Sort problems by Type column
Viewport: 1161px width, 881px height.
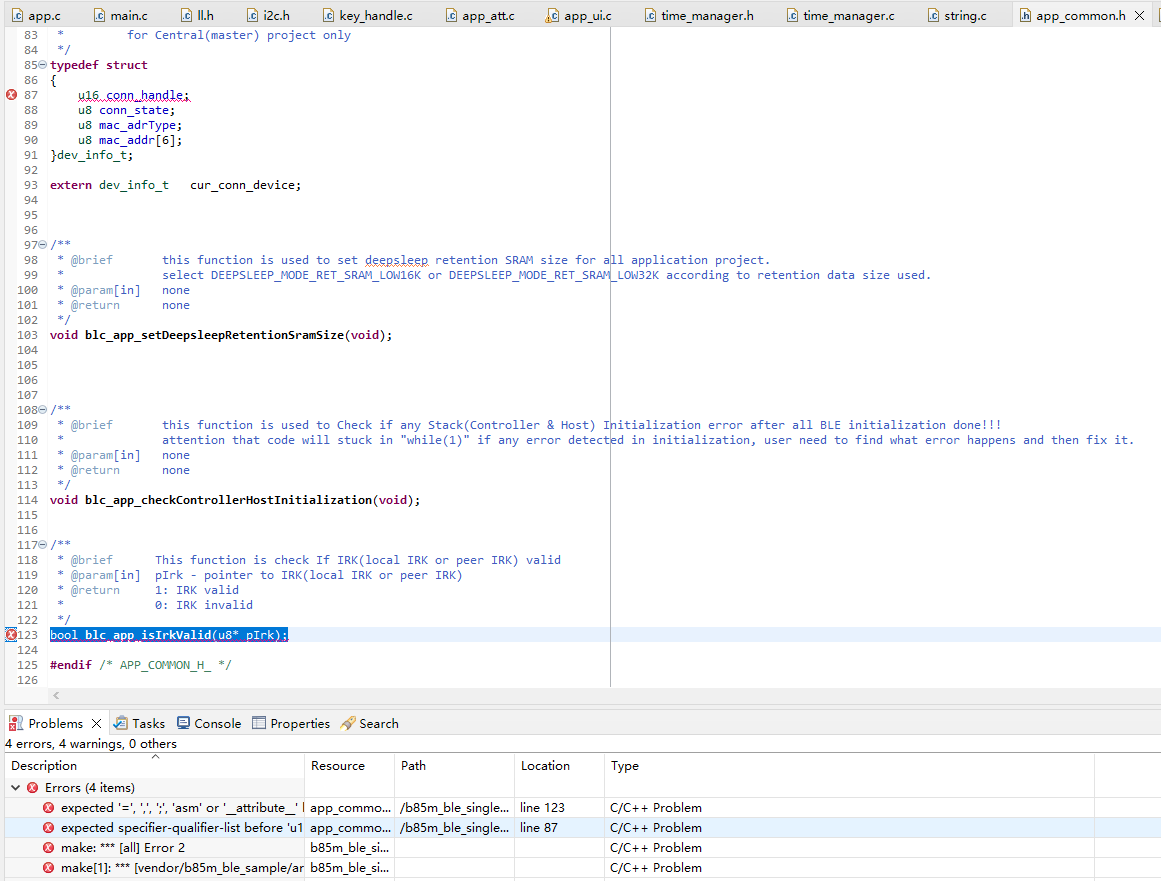pos(849,766)
